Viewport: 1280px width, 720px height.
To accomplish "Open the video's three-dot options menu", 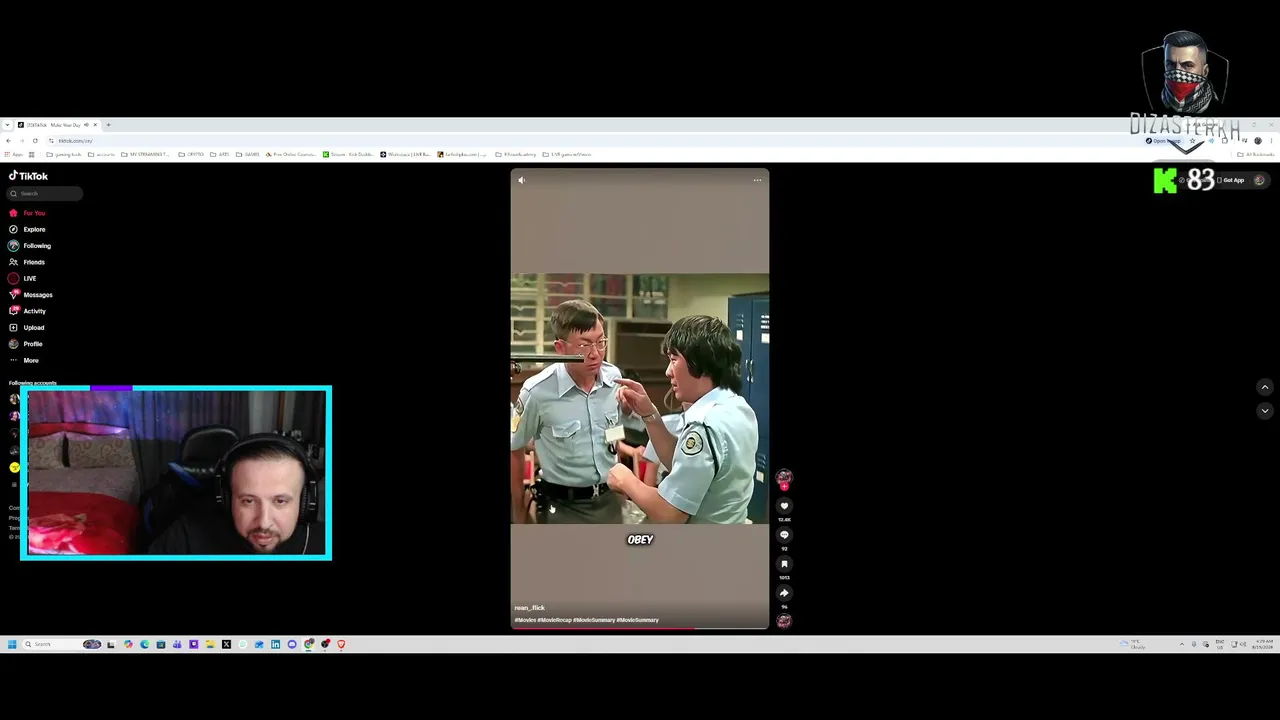I will point(757,180).
